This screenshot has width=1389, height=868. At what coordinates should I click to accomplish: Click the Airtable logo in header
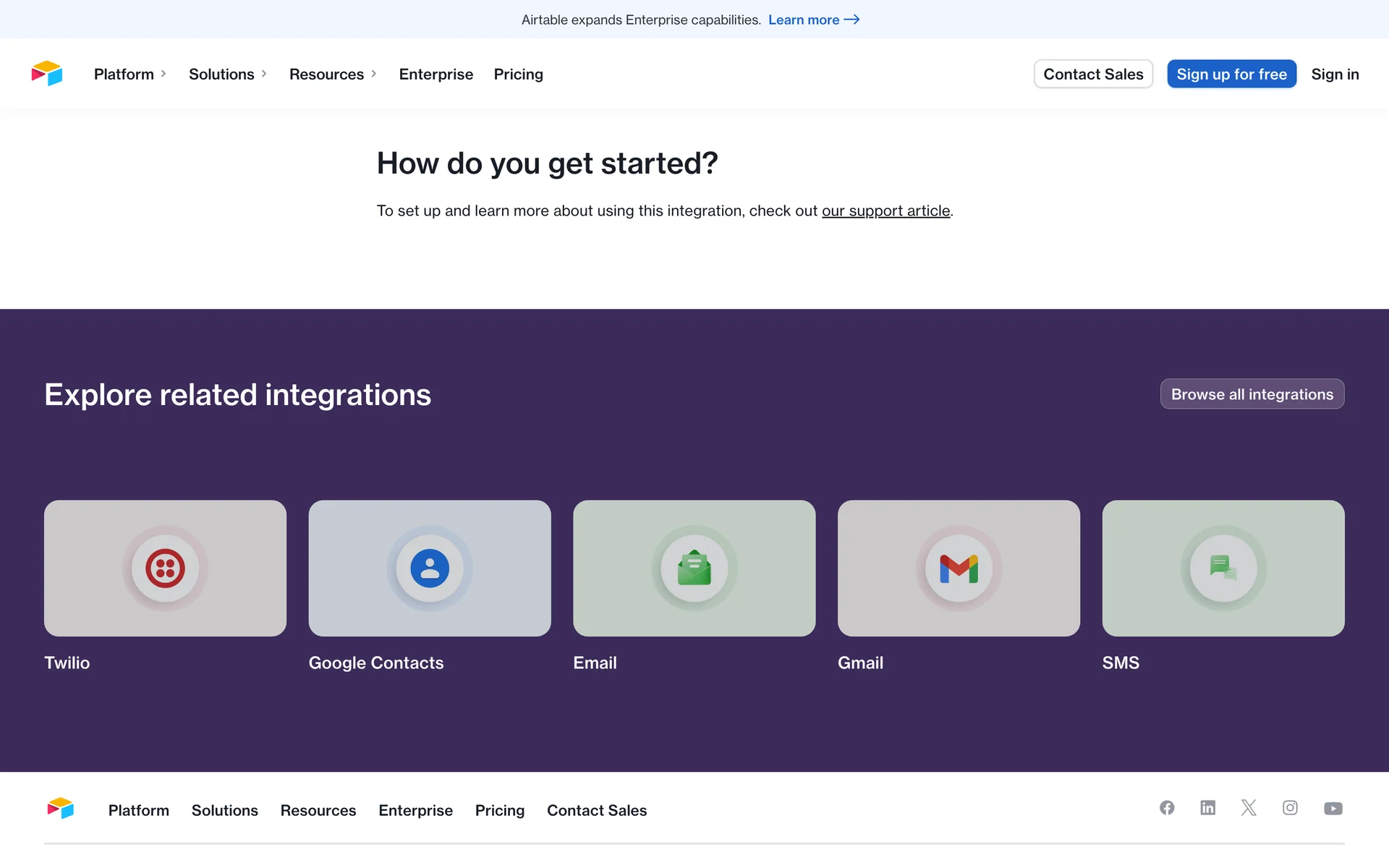47,74
